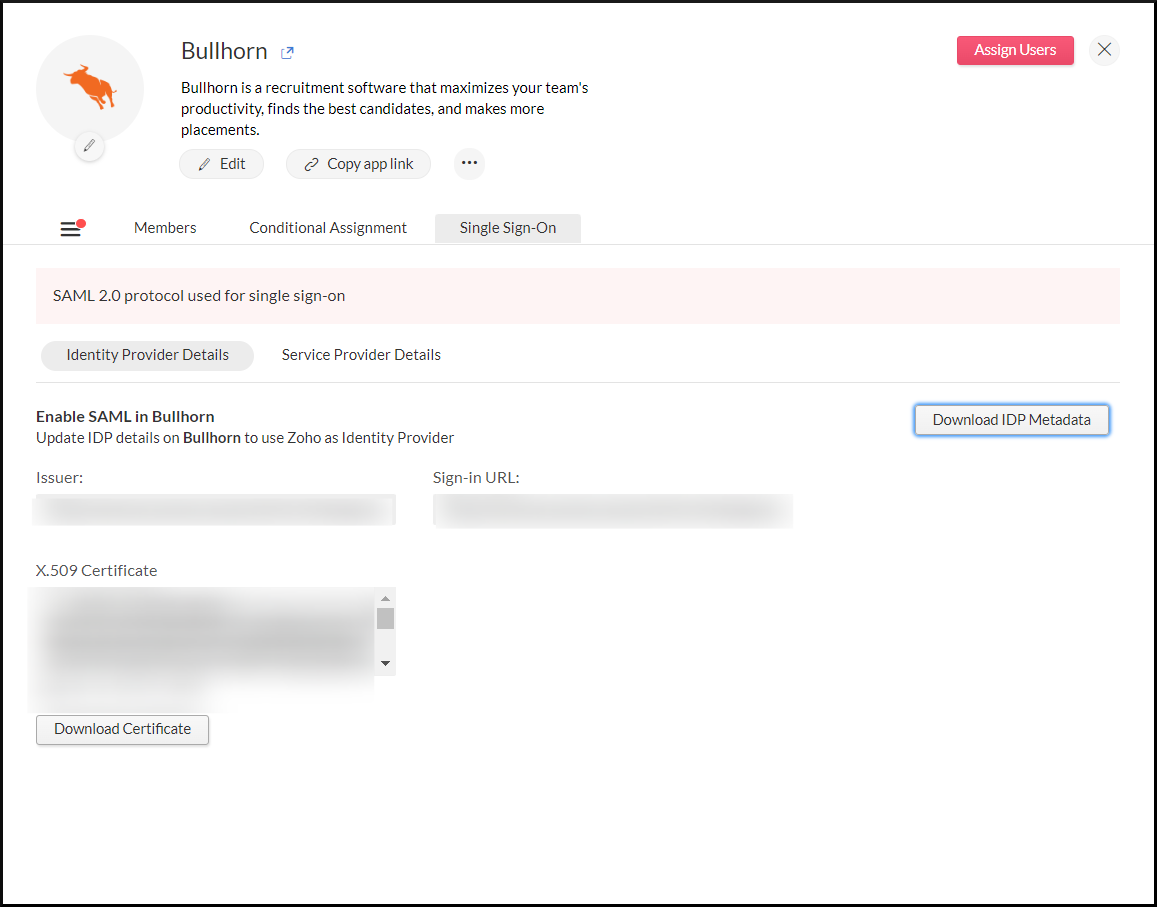Switch to the Members tab
The image size is (1157, 907).
pyautogui.click(x=165, y=228)
